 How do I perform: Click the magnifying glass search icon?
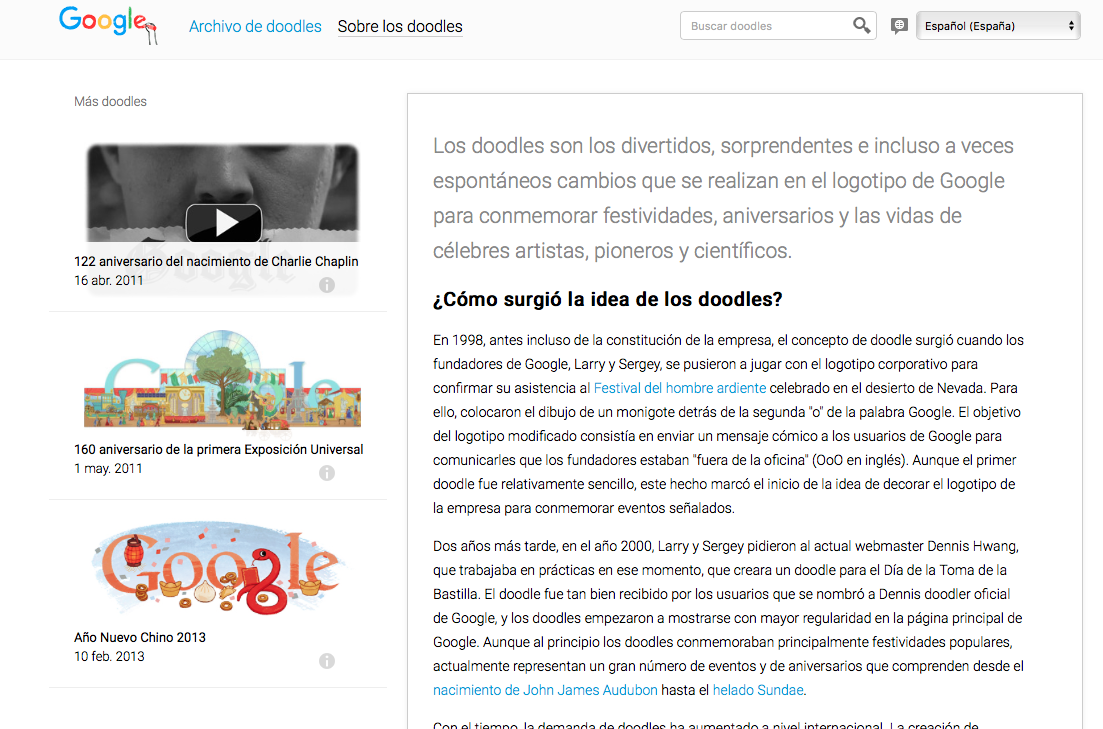point(861,26)
